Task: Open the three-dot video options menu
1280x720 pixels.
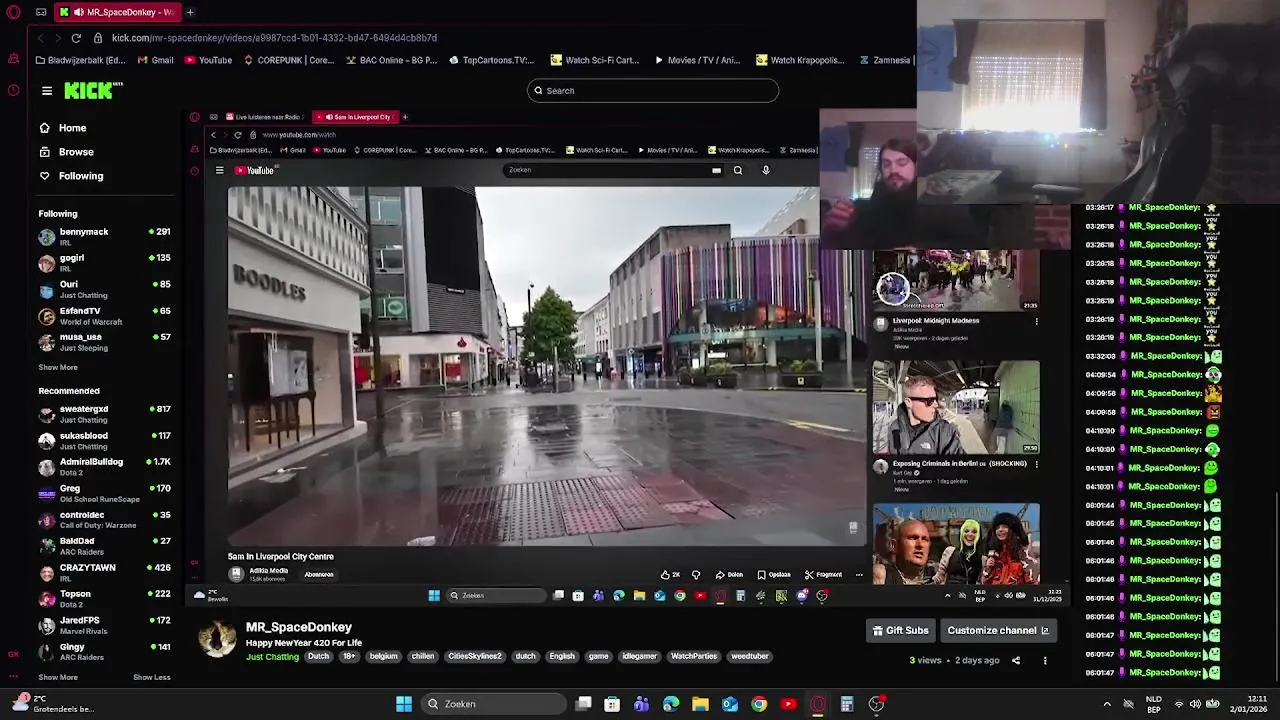Action: tap(1045, 660)
